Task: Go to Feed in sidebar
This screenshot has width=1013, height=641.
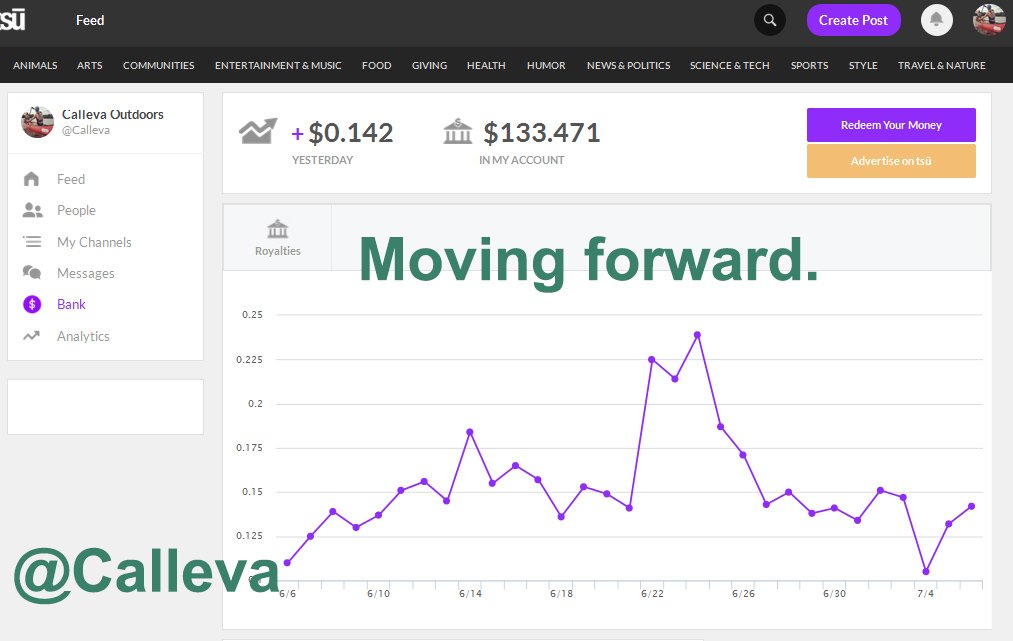Action: [x=71, y=179]
